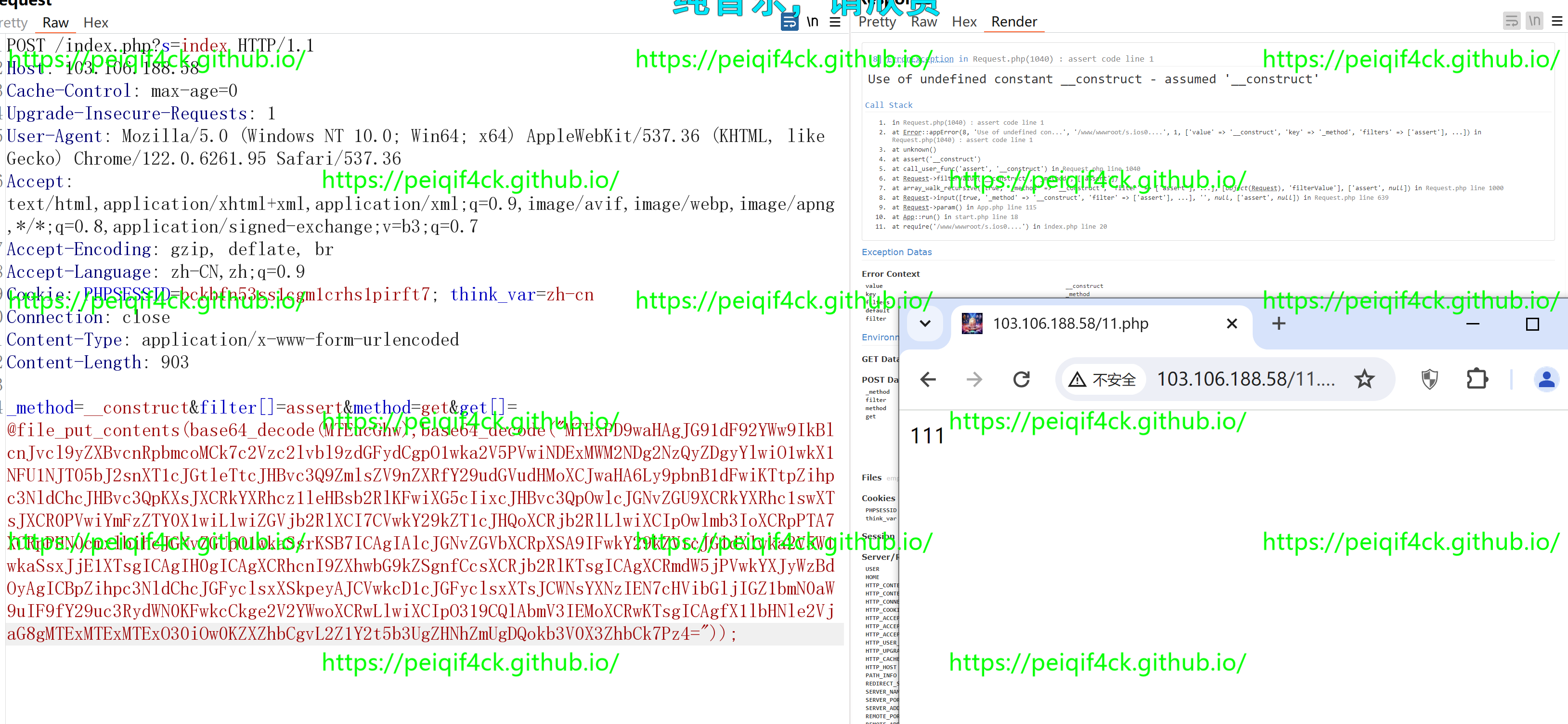The image size is (1568, 724).
Task: Toggle response \n show characters button
Action: pos(1534,21)
